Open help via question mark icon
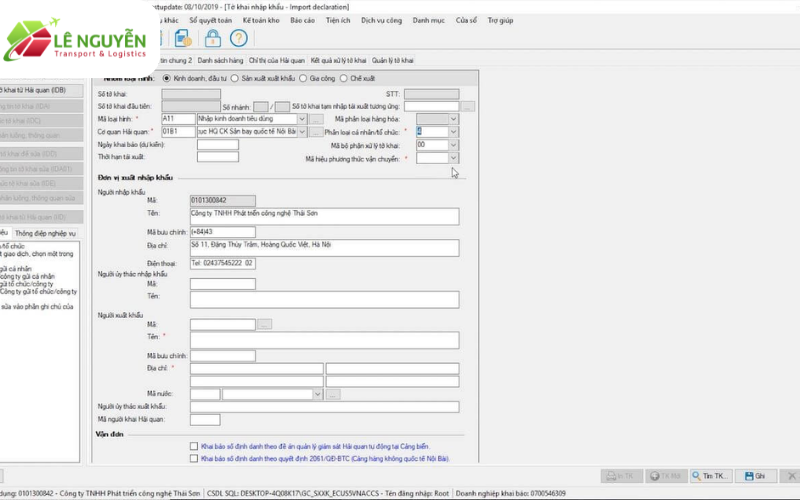 click(238, 38)
